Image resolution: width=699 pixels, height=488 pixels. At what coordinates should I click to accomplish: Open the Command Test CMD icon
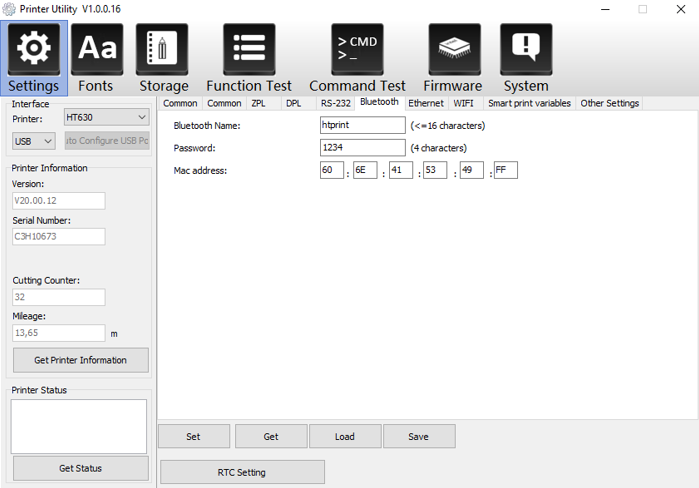pos(357,48)
